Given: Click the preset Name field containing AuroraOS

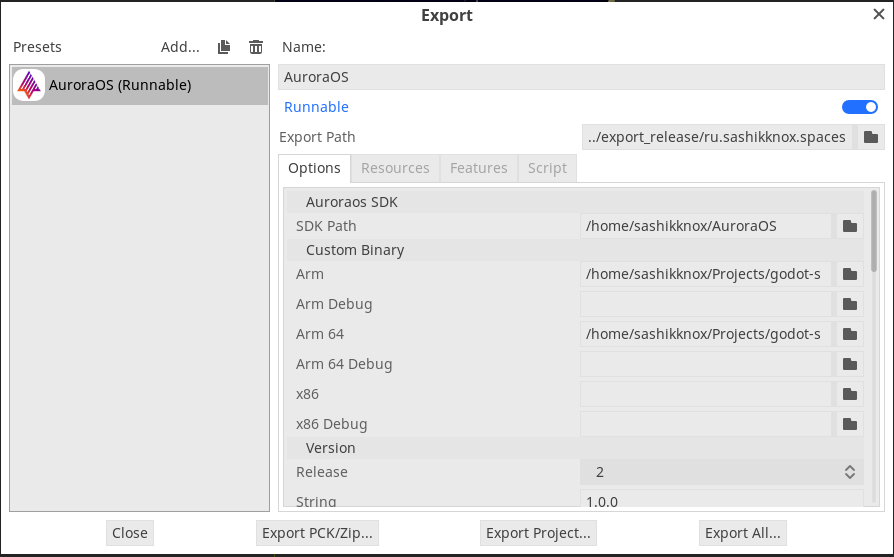Looking at the screenshot, I should pyautogui.click(x=581, y=77).
